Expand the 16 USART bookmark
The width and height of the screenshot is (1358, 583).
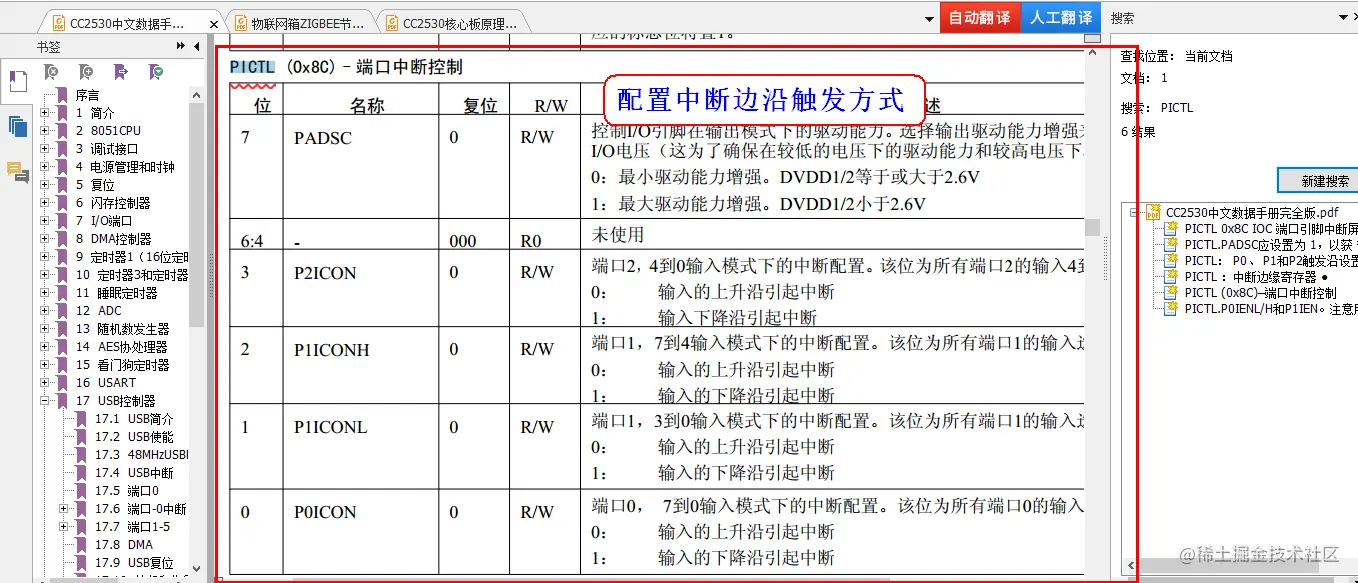(44, 383)
